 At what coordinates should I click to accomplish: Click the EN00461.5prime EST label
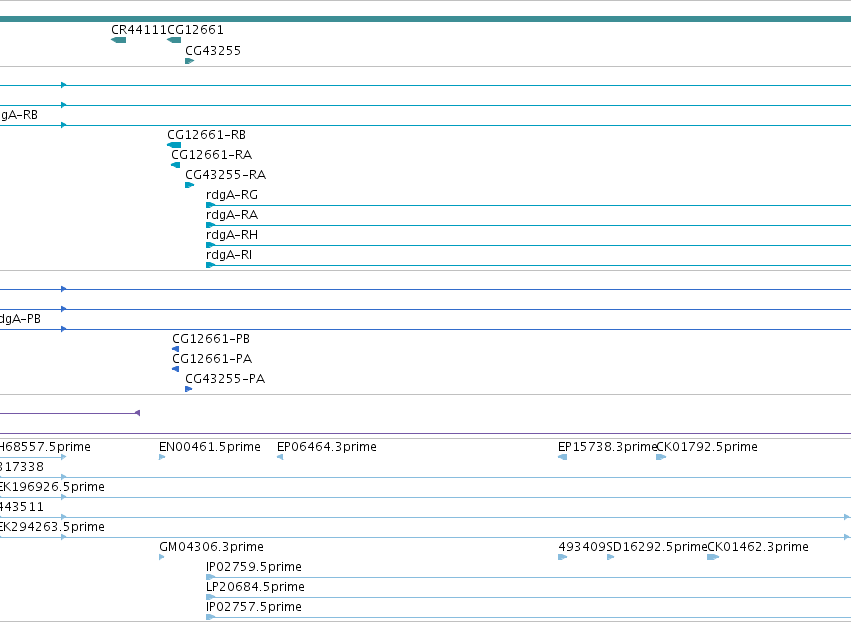[209, 447]
